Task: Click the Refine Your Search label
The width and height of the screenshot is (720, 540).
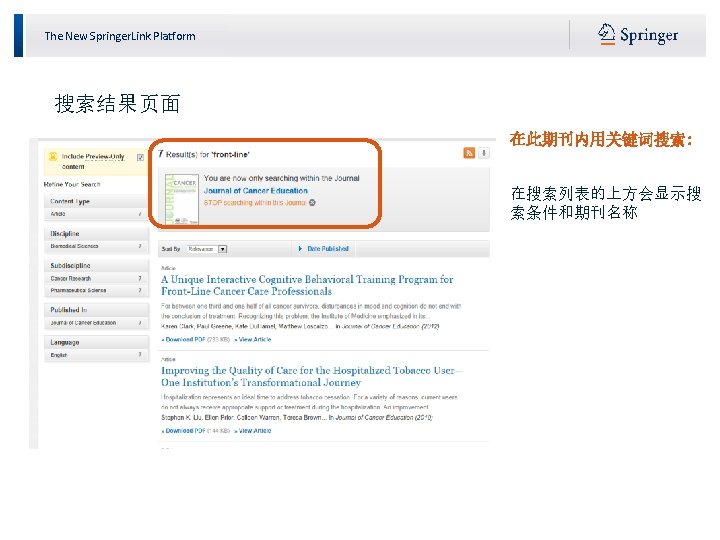Action: [x=72, y=184]
